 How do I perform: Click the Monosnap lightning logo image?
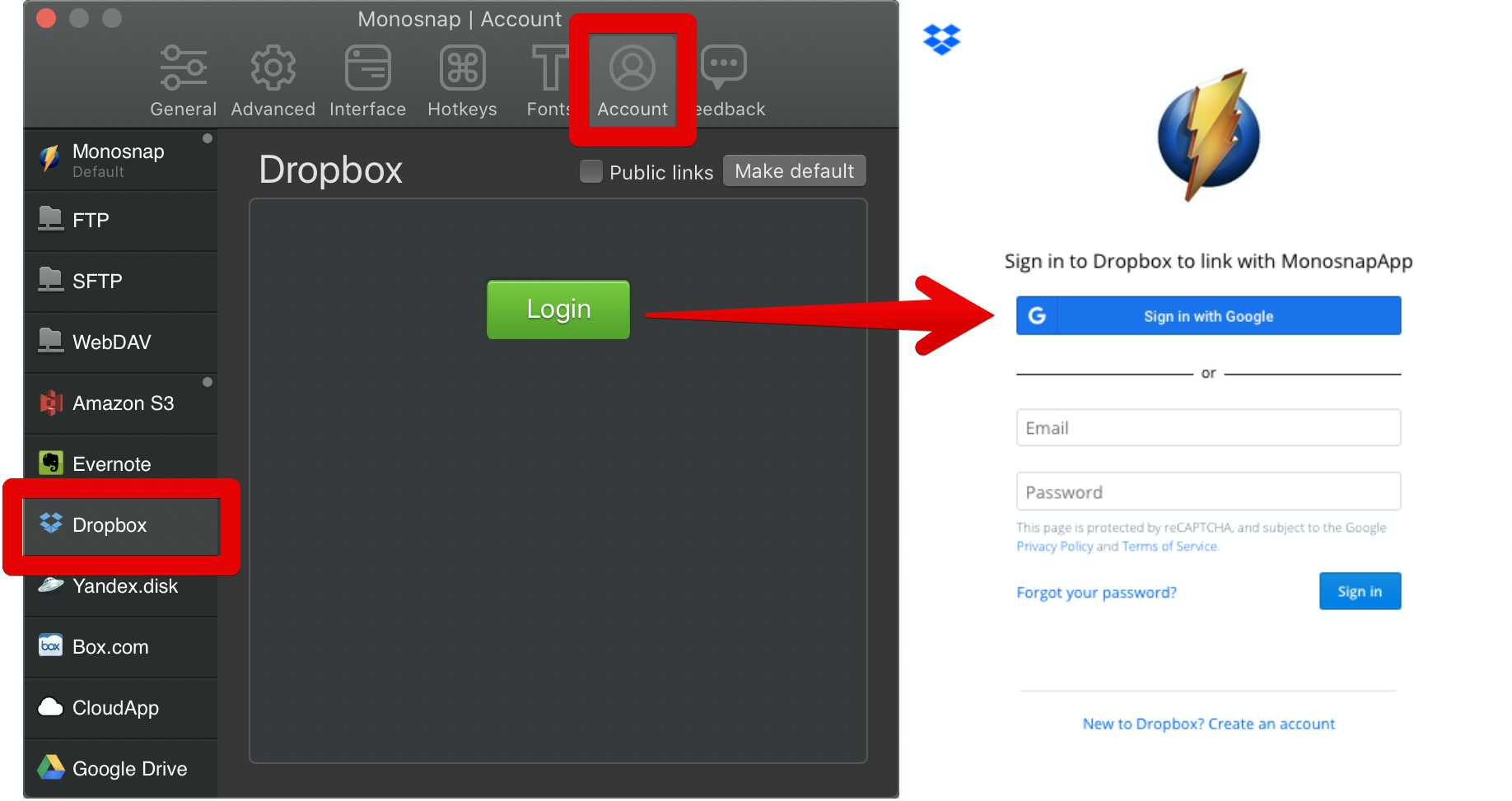(x=1208, y=136)
